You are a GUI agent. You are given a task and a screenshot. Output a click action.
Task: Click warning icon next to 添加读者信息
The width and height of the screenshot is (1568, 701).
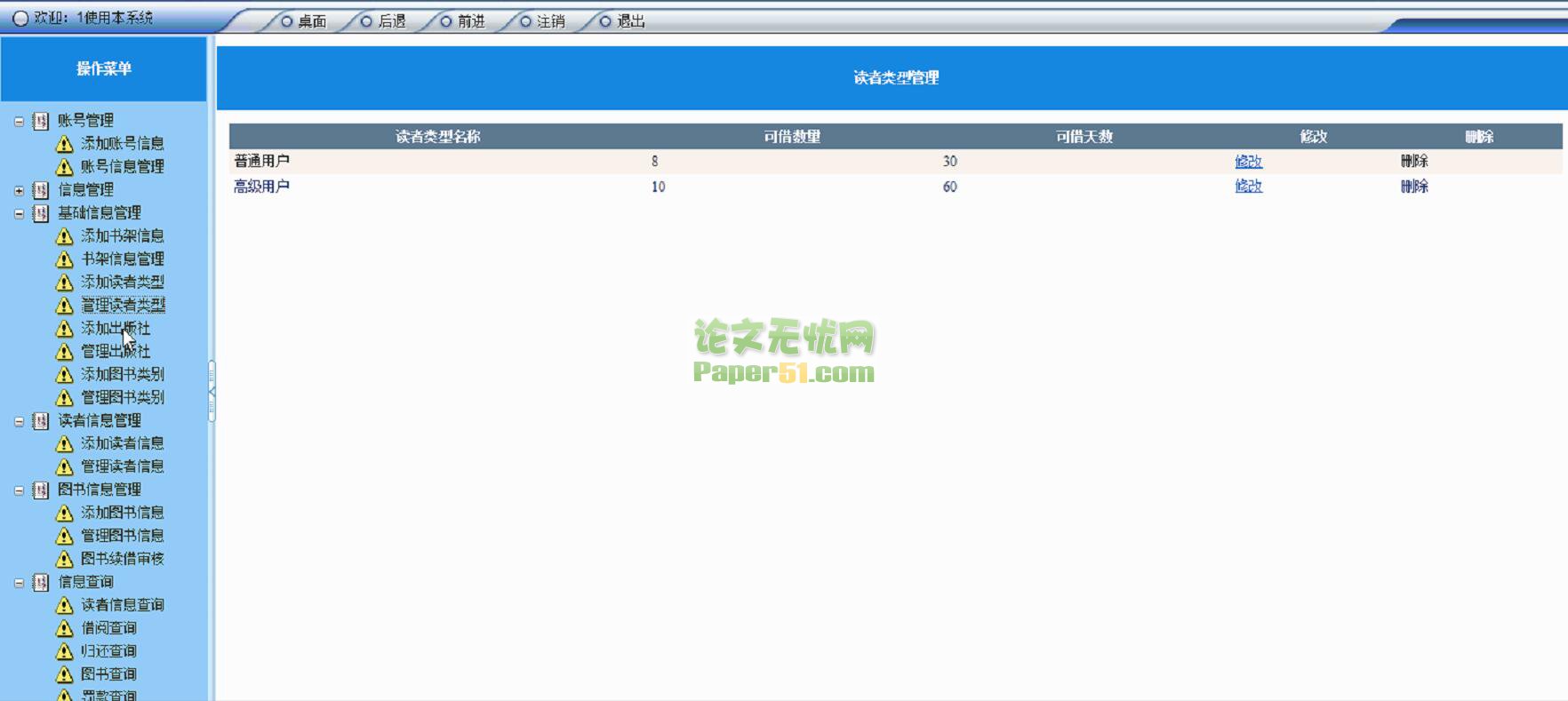(x=64, y=443)
